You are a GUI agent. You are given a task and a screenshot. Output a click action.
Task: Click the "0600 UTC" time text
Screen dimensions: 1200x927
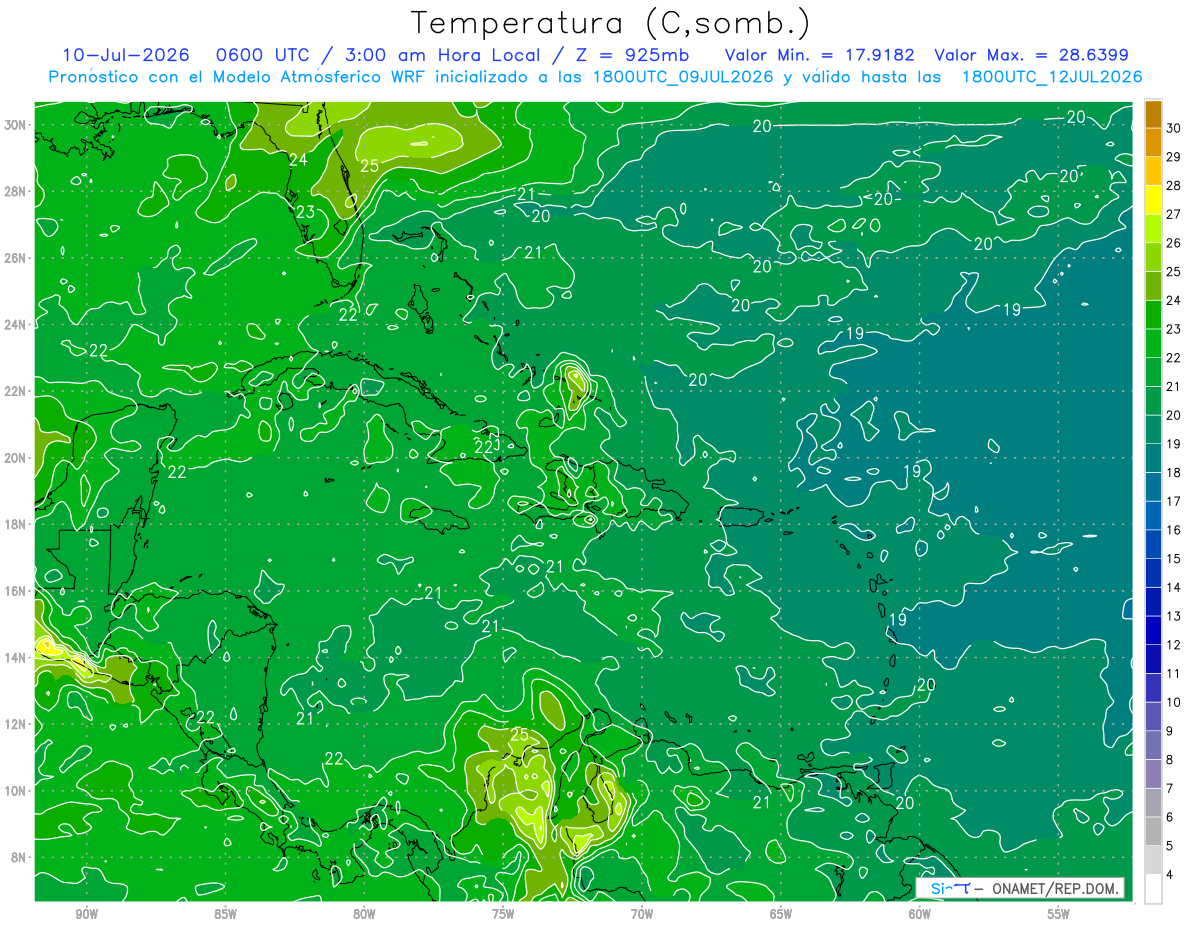(267, 55)
